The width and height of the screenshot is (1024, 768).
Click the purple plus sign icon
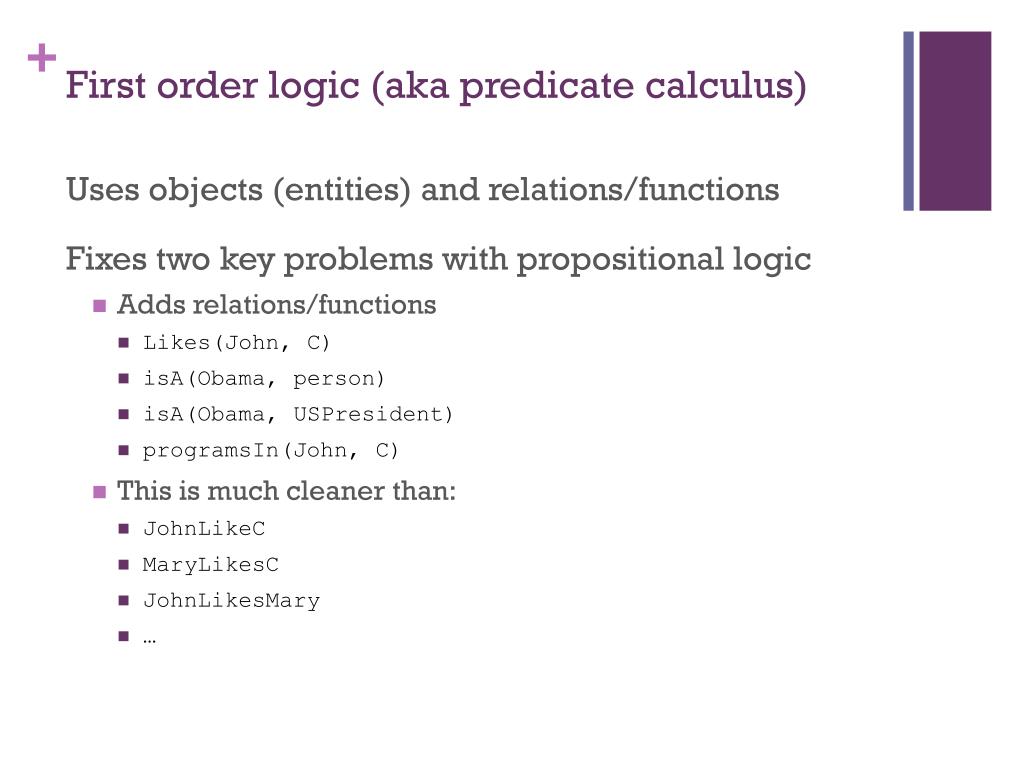click(42, 57)
